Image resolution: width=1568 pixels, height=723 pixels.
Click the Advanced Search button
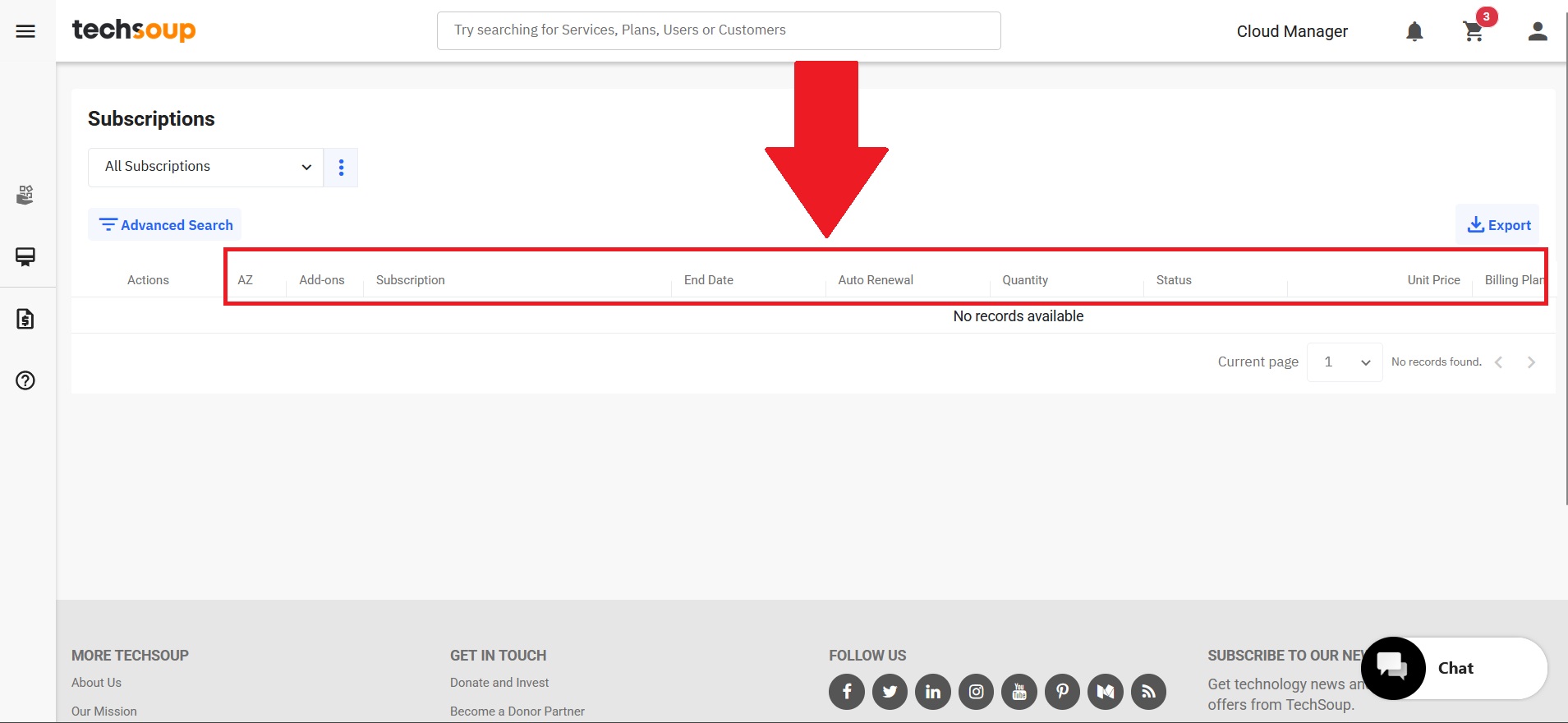pyautogui.click(x=165, y=224)
